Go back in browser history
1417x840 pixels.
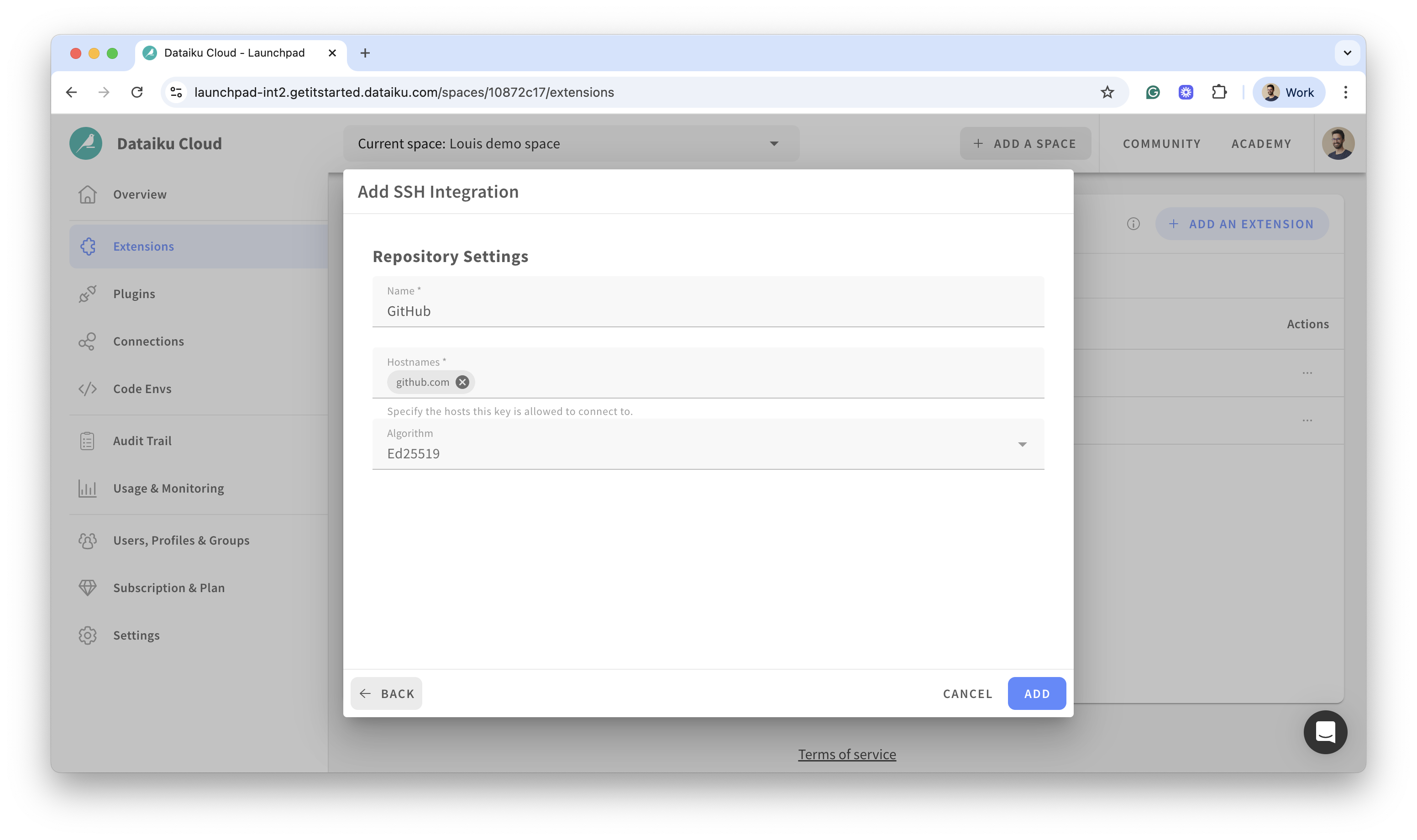pos(71,92)
